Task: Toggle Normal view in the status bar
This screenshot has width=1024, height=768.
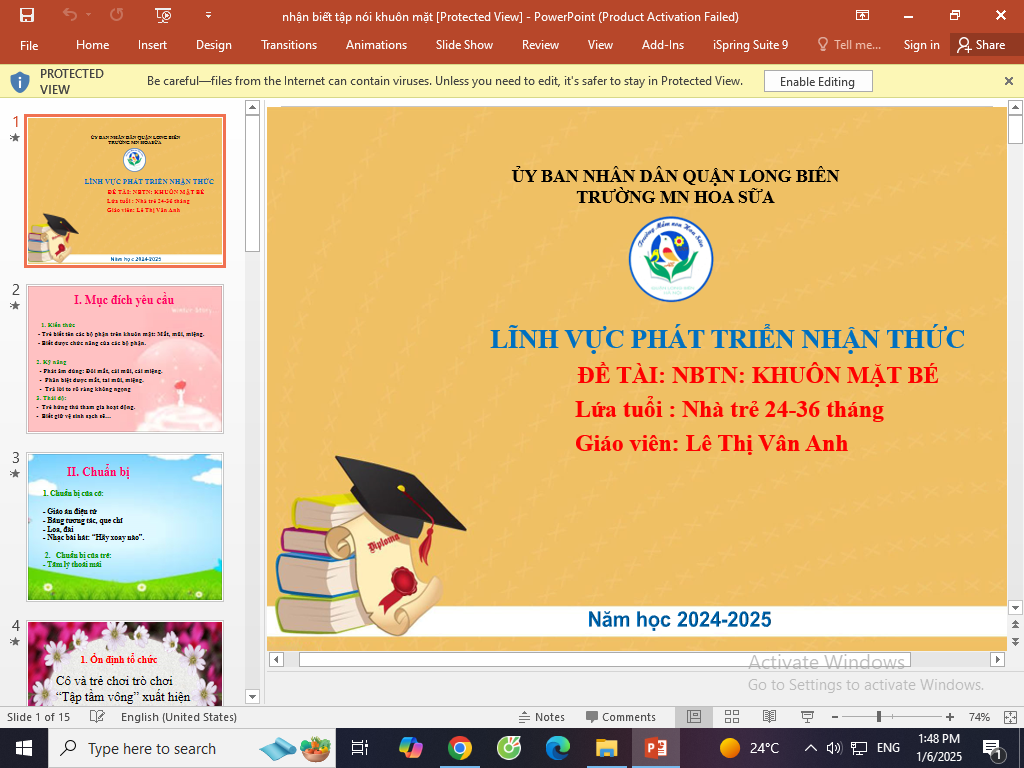Action: tap(694, 717)
